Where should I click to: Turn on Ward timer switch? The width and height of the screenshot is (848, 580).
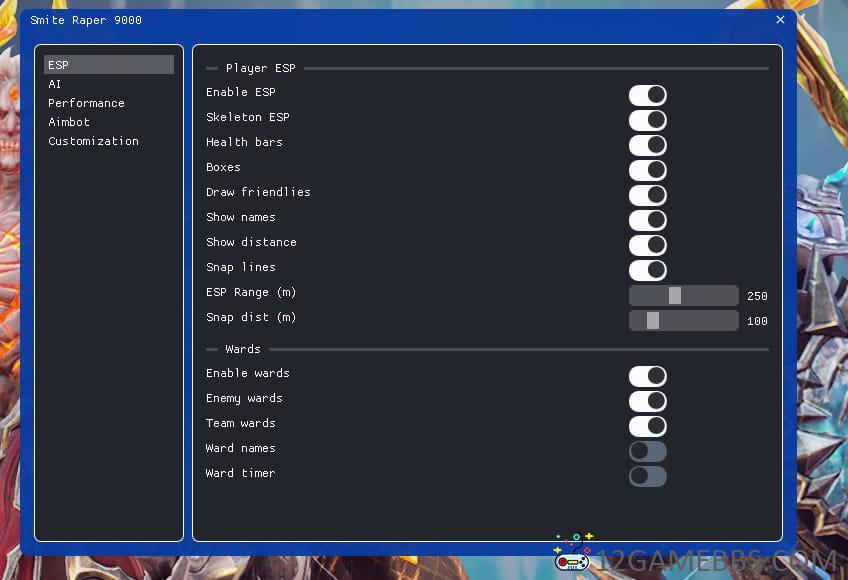pos(647,476)
